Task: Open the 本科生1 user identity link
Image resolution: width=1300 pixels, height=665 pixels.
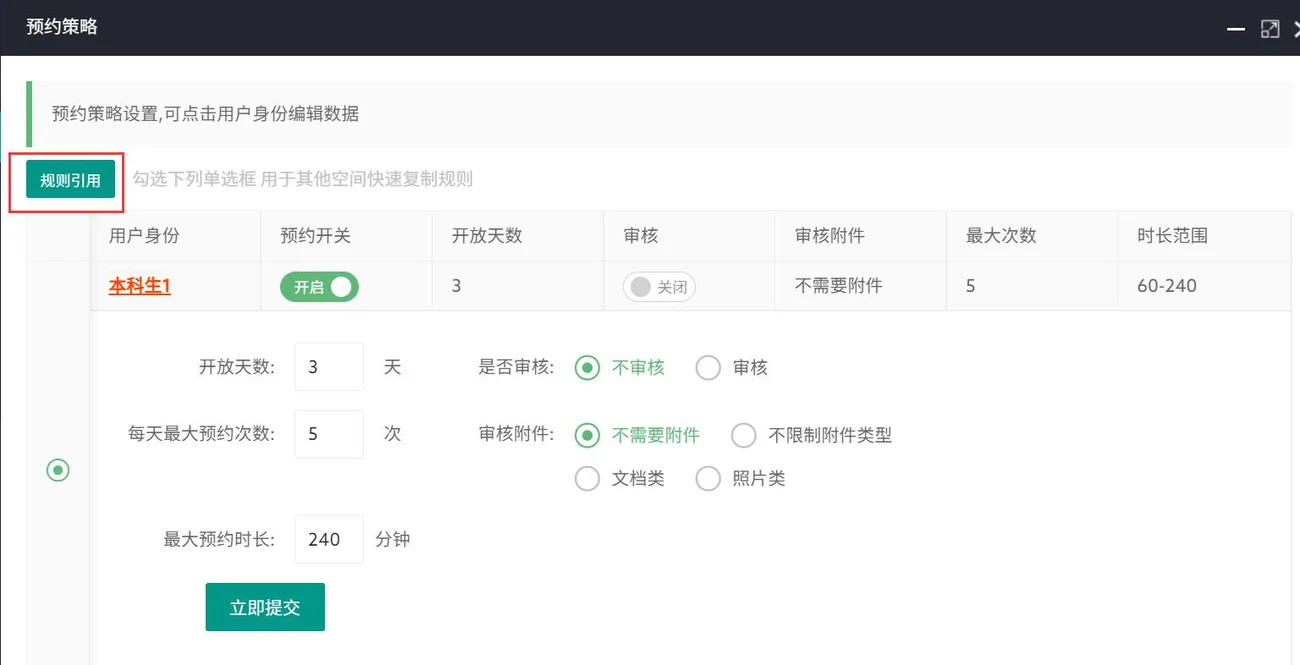Action: click(x=139, y=286)
